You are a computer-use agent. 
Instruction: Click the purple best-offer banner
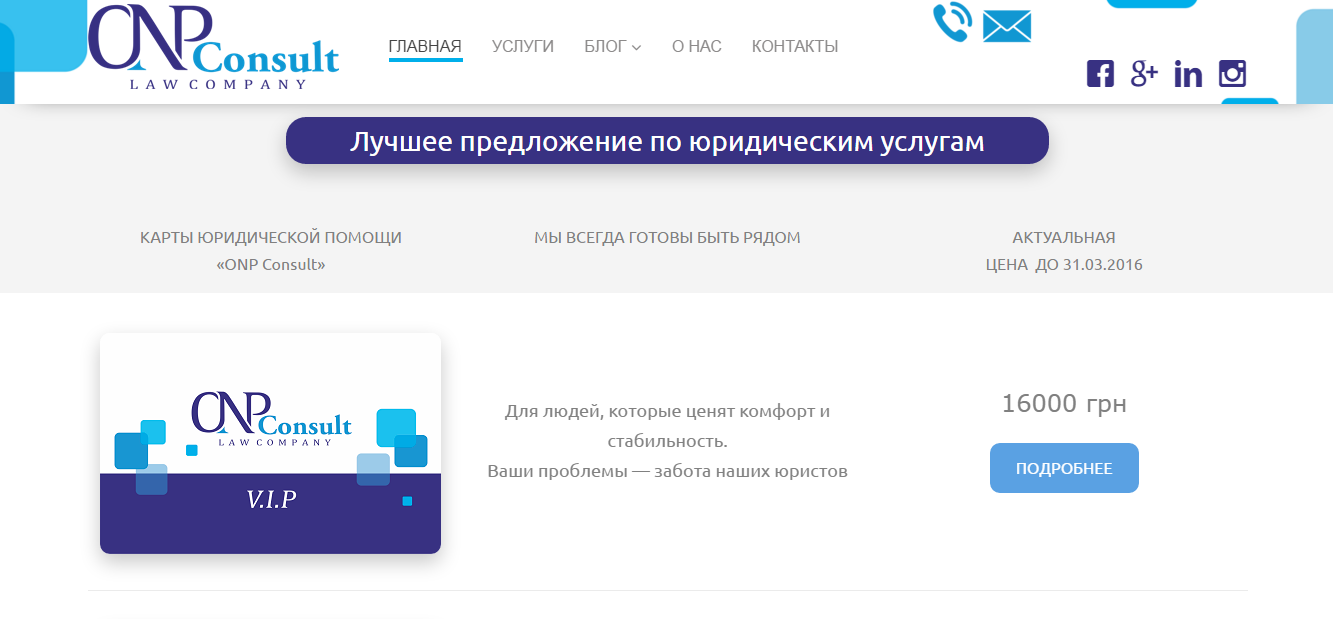(667, 140)
